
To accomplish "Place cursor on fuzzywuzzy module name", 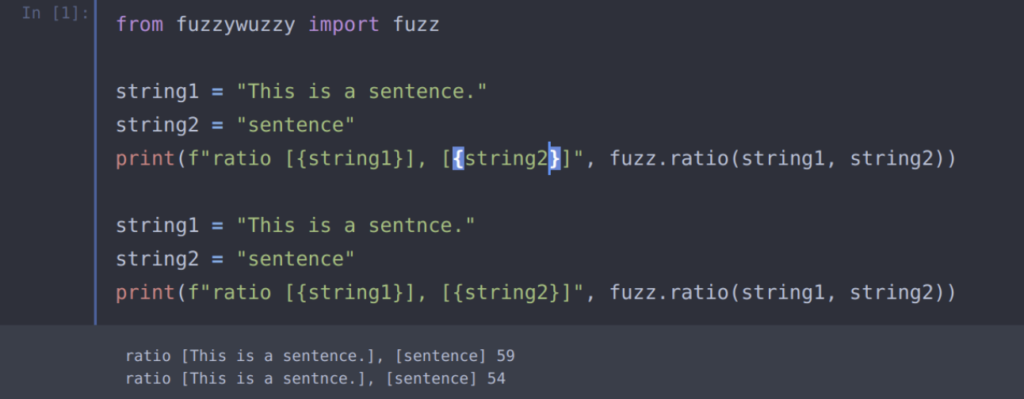I will (x=236, y=25).
